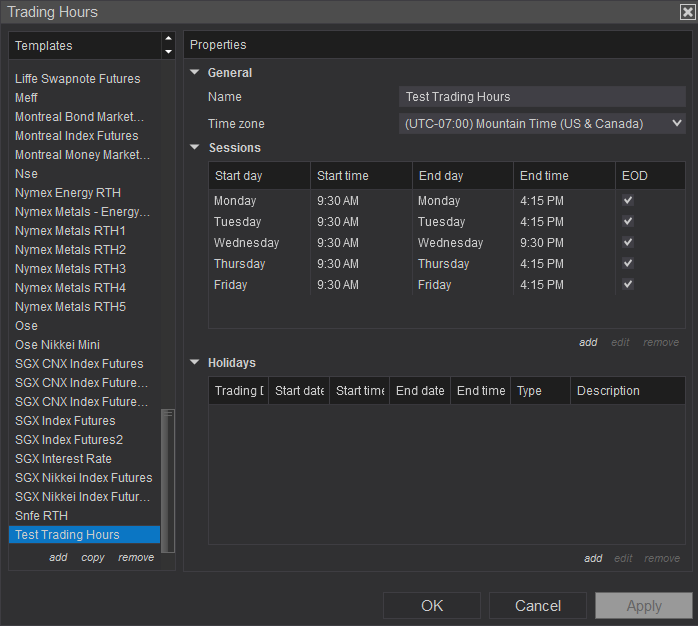This screenshot has width=698, height=626.
Task: Add a new session entry
Action: (588, 343)
